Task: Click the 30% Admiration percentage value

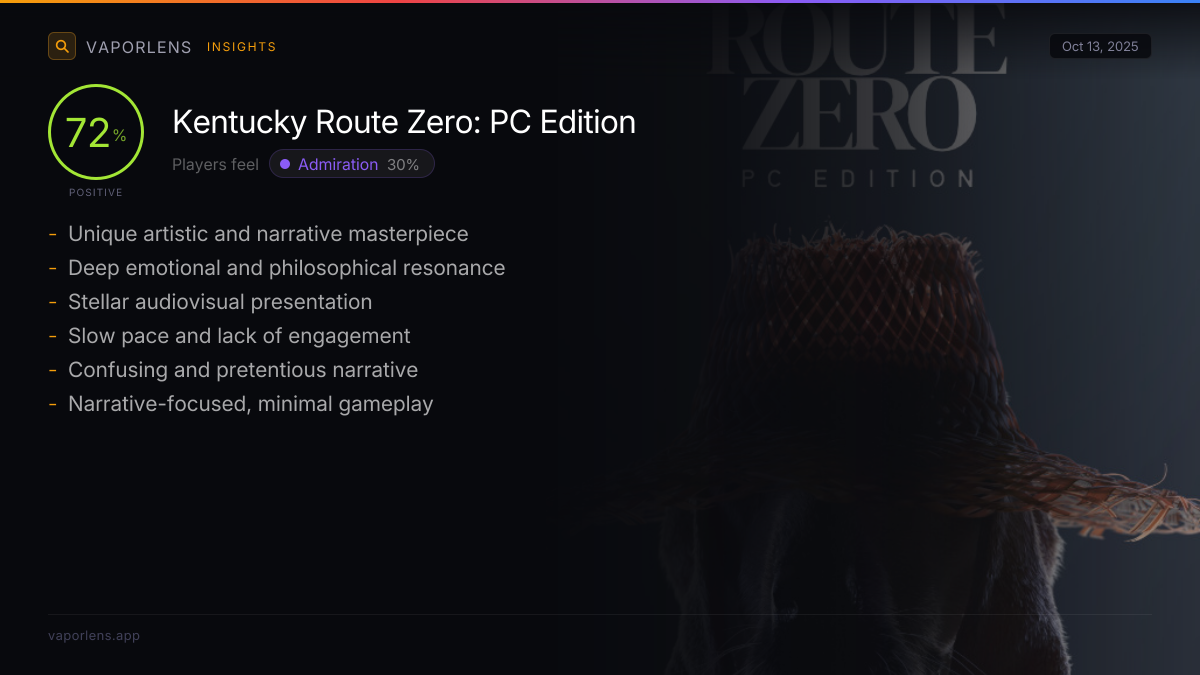Action: coord(403,164)
